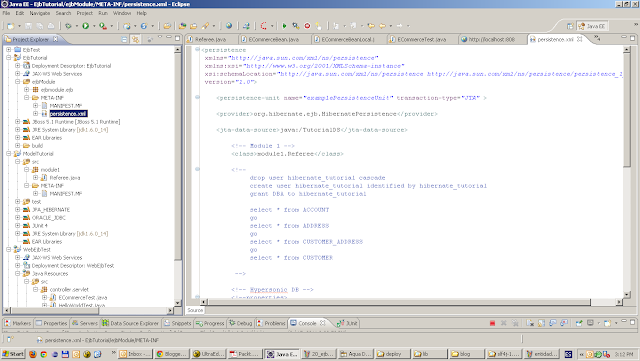Open the Navigate menu
This screenshot has width=640, height=361.
click(x=40, y=13)
